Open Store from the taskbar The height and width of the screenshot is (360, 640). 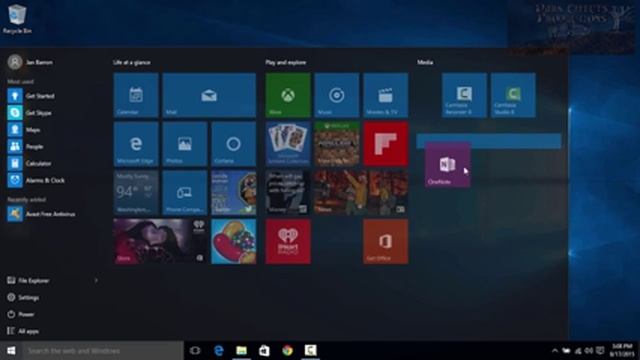tap(264, 351)
